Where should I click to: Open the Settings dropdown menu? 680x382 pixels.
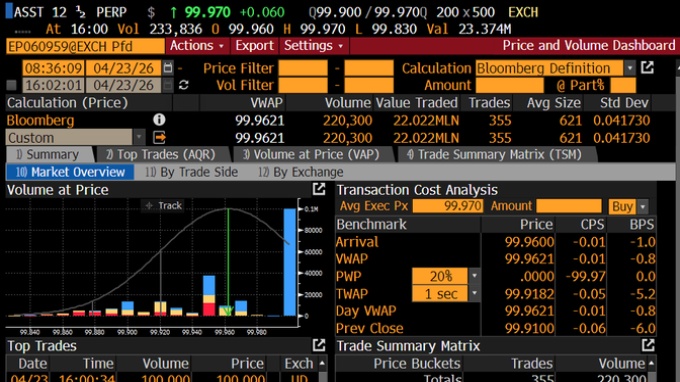[x=313, y=46]
